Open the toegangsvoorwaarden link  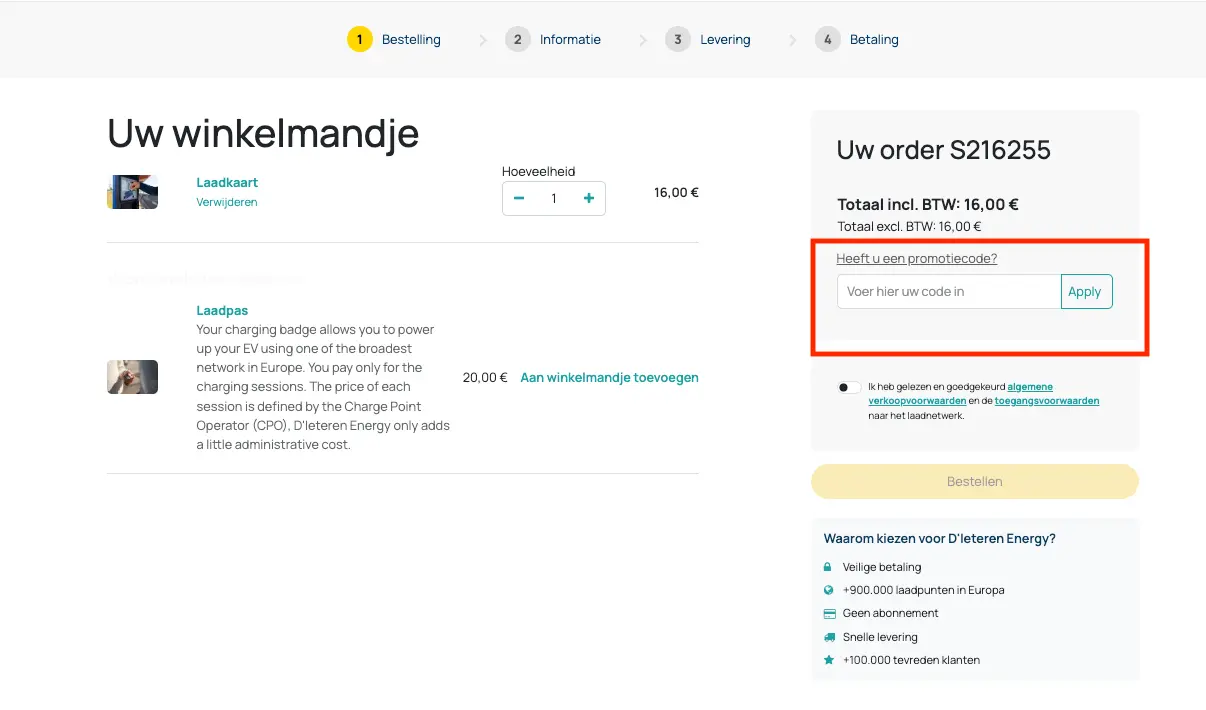[1047, 401]
